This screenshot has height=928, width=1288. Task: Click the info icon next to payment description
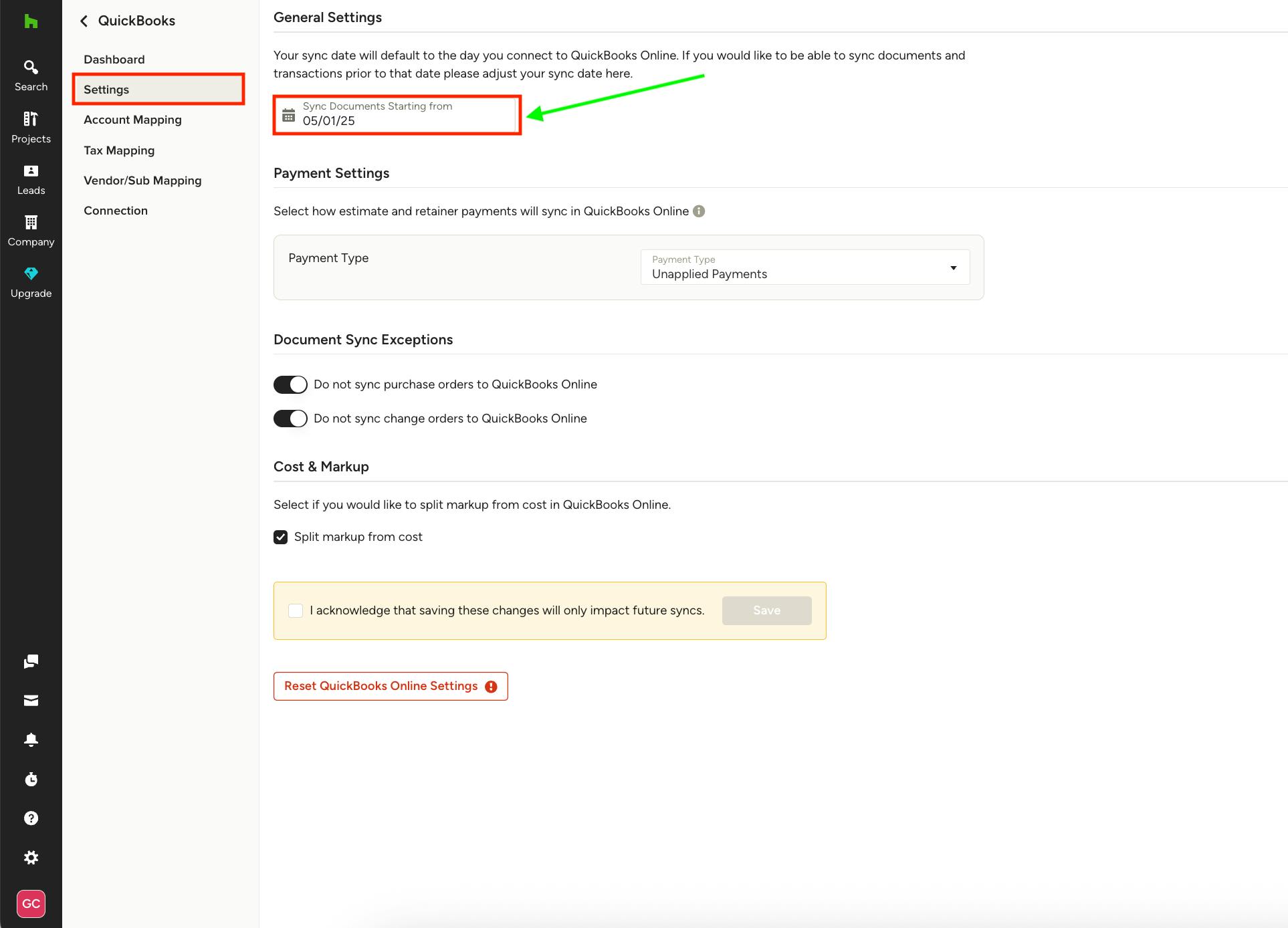[699, 211]
